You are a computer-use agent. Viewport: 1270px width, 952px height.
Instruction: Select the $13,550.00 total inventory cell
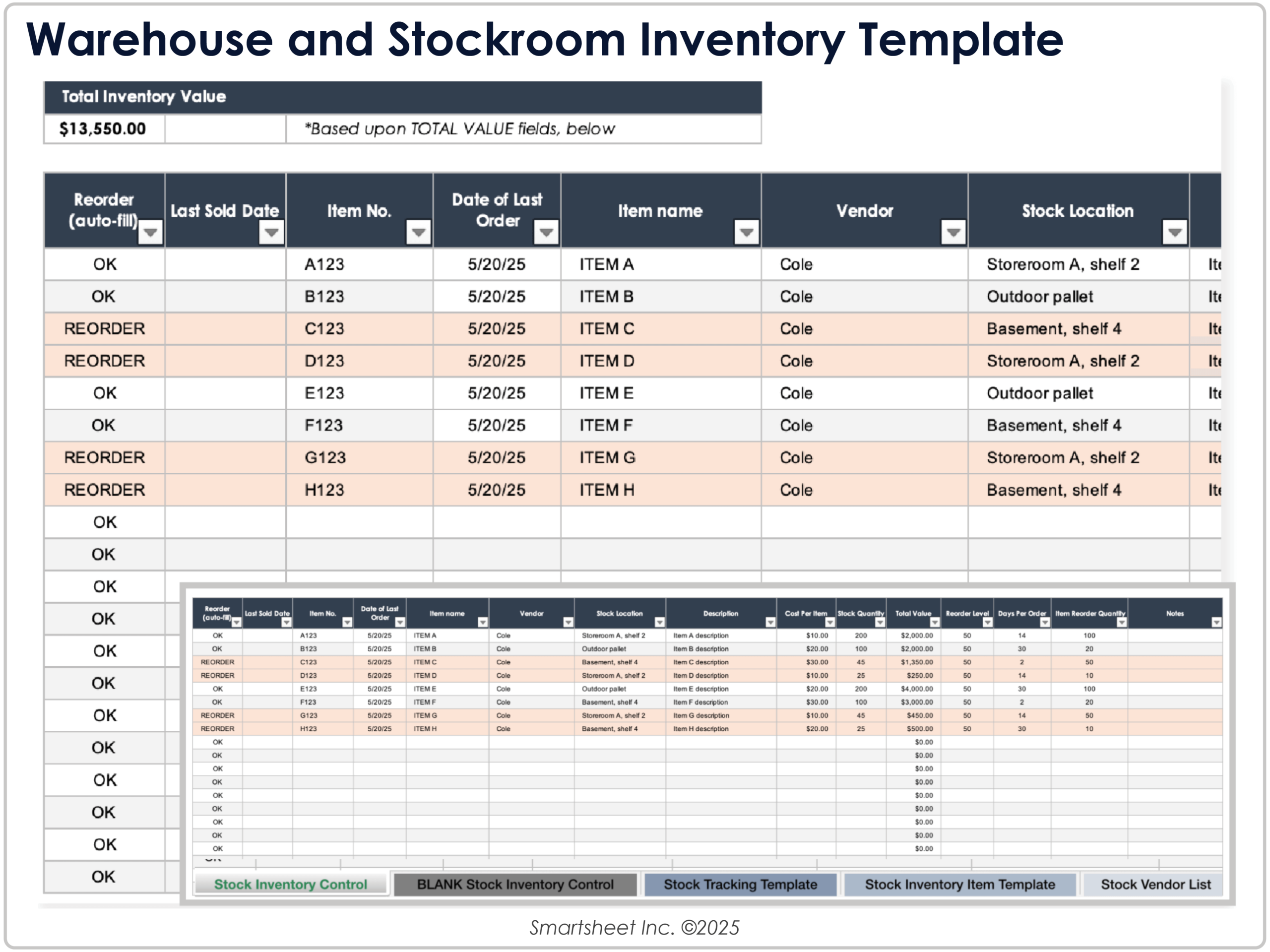click(x=102, y=128)
